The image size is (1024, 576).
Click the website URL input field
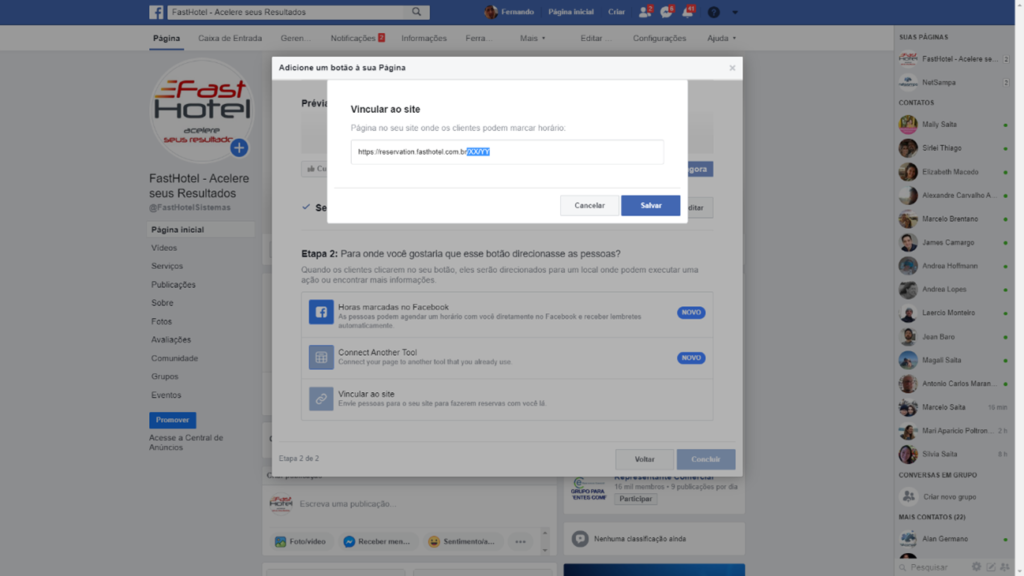click(507, 152)
